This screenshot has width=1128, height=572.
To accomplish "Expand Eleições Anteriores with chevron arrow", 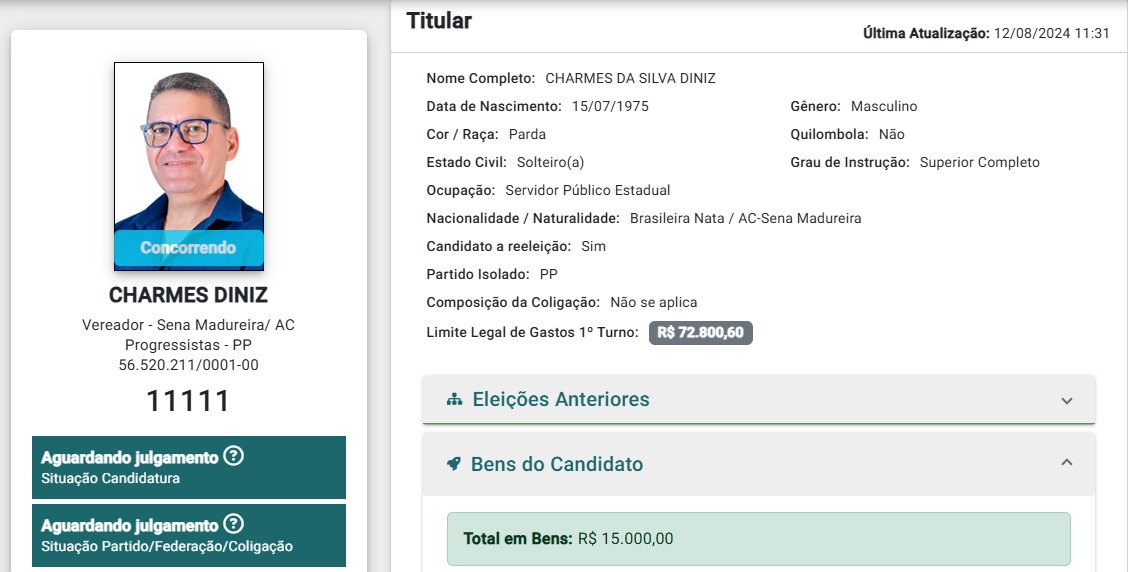I will pyautogui.click(x=1067, y=401).
